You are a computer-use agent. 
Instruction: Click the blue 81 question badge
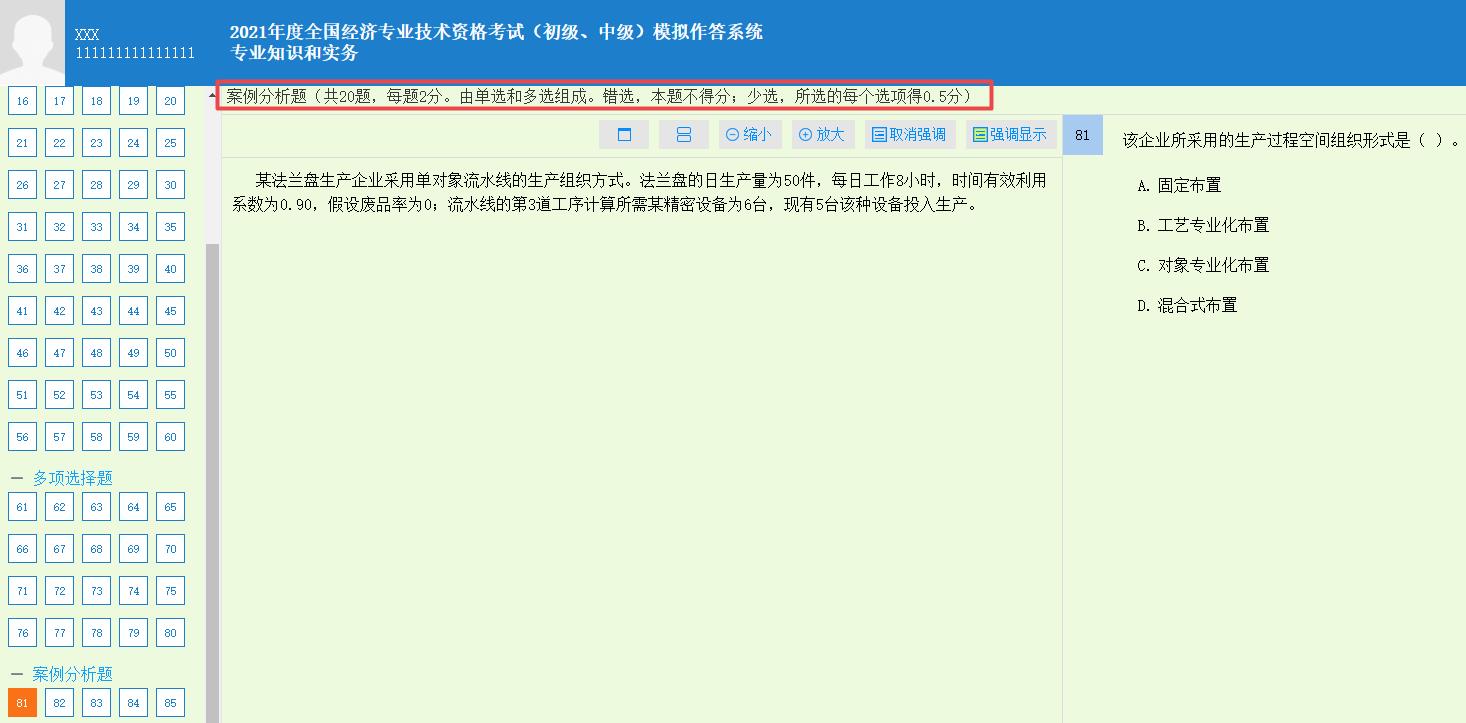pos(1082,134)
